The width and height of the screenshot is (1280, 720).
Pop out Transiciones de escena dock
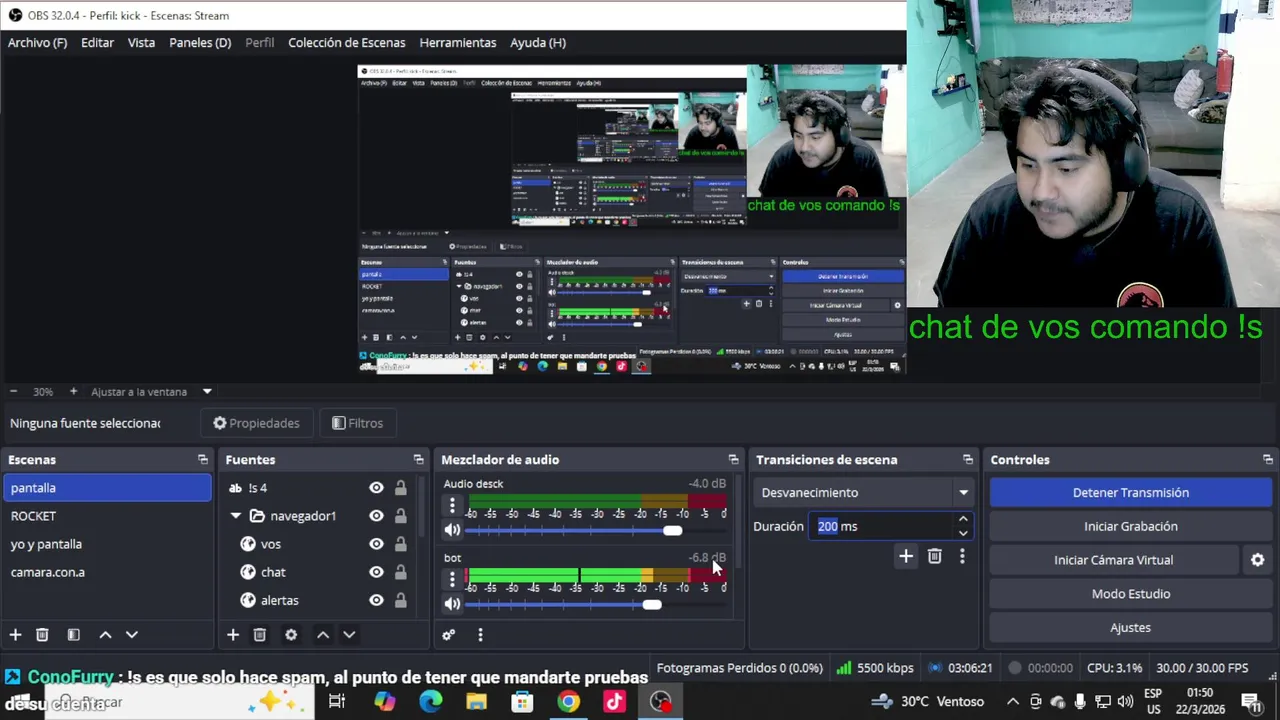967,460
